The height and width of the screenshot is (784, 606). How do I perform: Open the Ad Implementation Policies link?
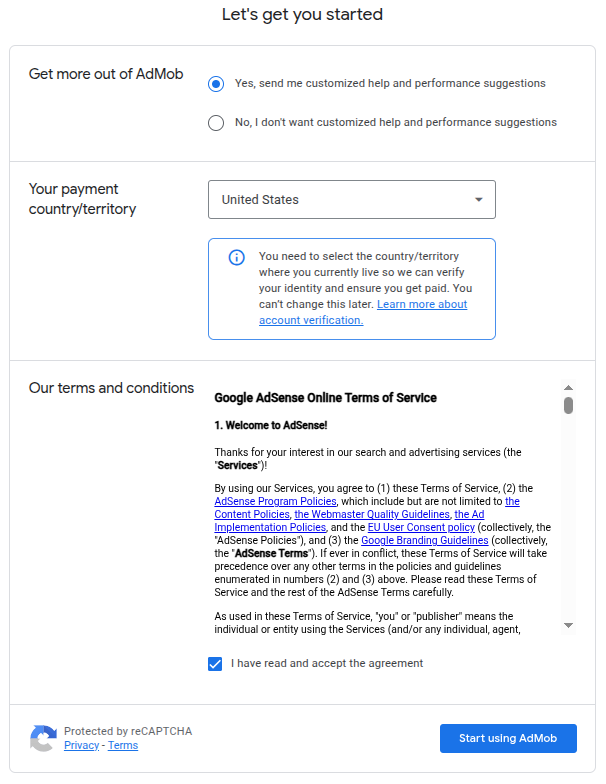(270, 527)
